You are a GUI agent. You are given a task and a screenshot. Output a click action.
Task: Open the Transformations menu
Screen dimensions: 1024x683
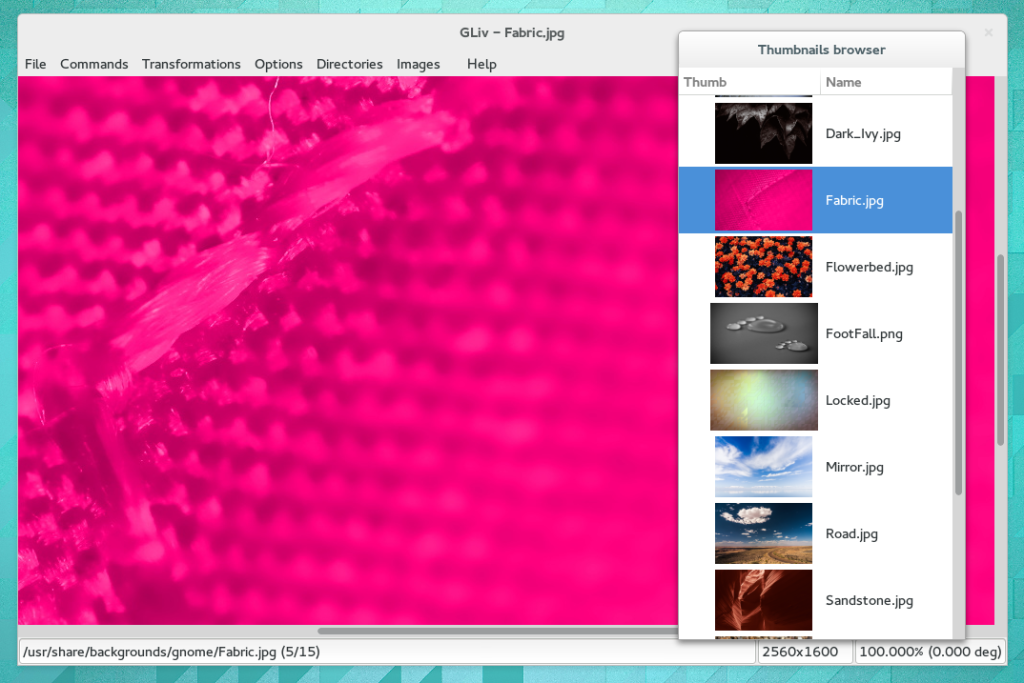(x=191, y=63)
